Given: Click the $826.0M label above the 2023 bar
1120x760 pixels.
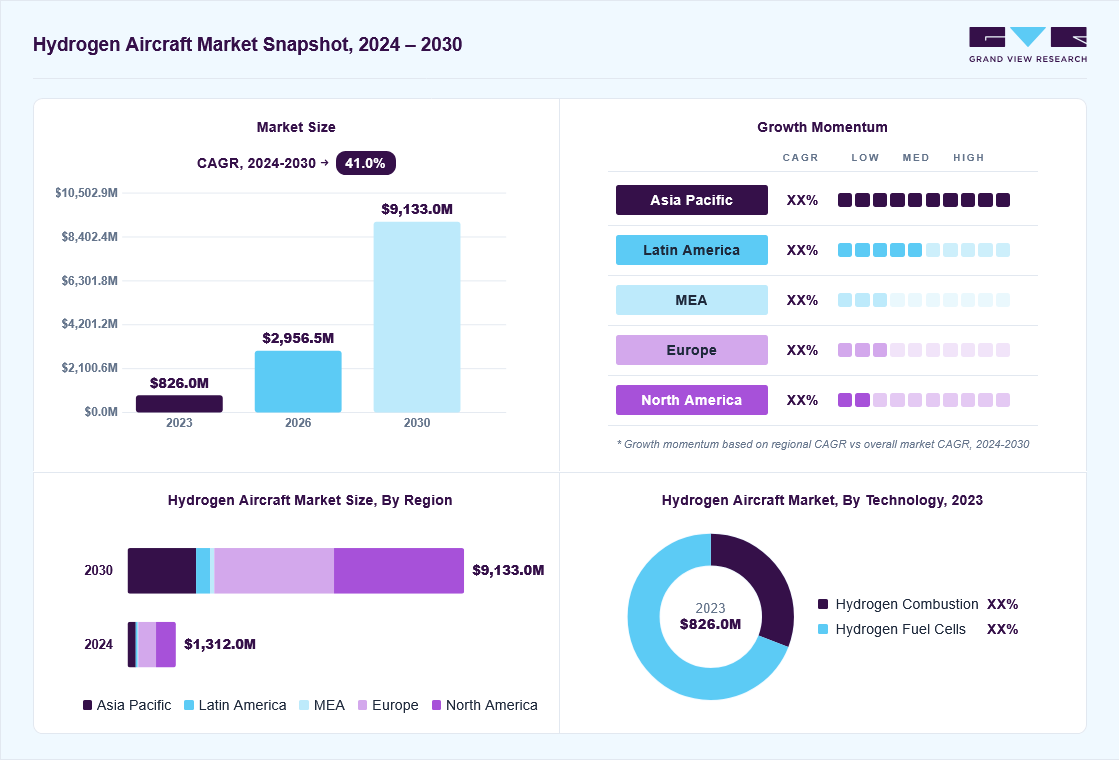Looking at the screenshot, I should pos(179,383).
